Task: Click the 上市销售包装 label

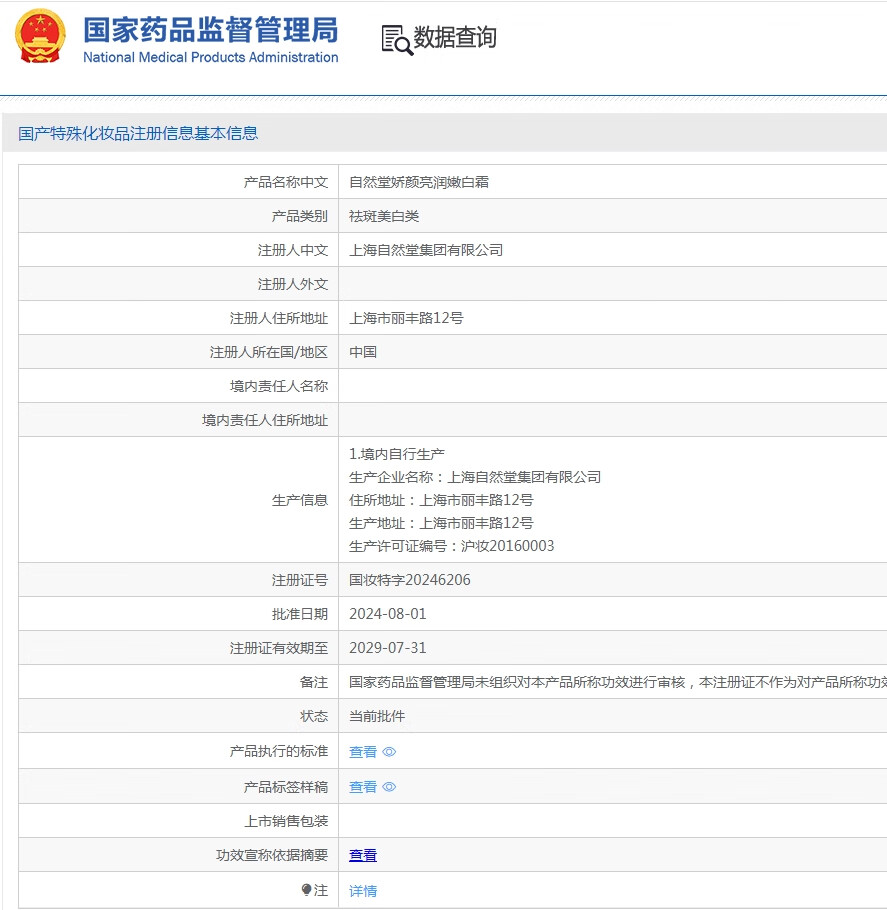Action: [x=286, y=821]
